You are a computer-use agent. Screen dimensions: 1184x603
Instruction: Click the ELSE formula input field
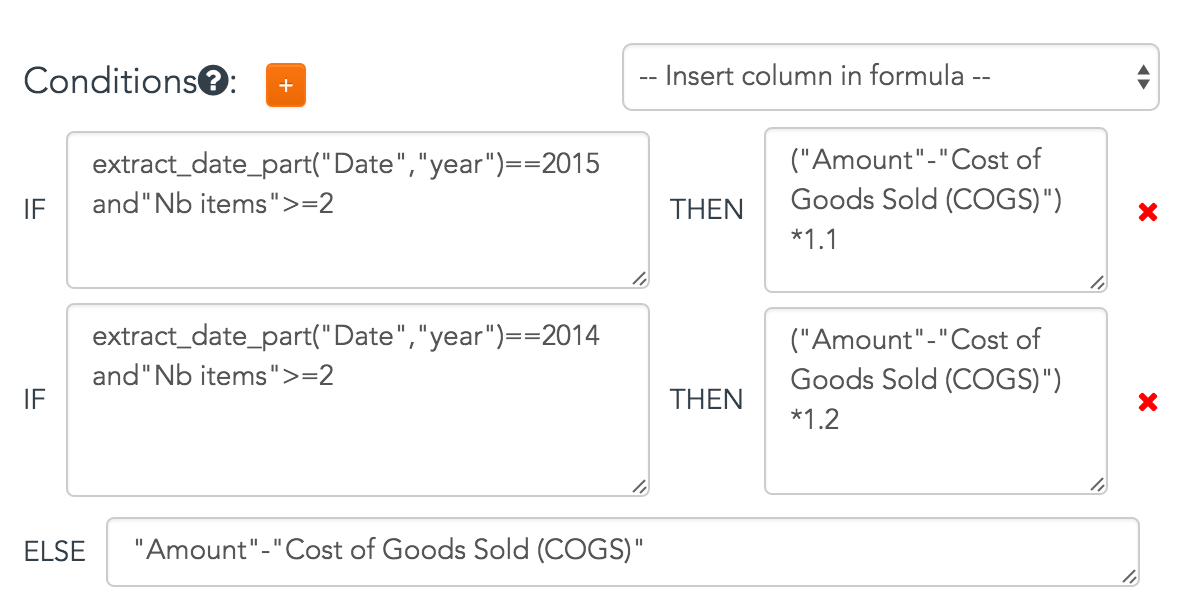pyautogui.click(x=622, y=552)
